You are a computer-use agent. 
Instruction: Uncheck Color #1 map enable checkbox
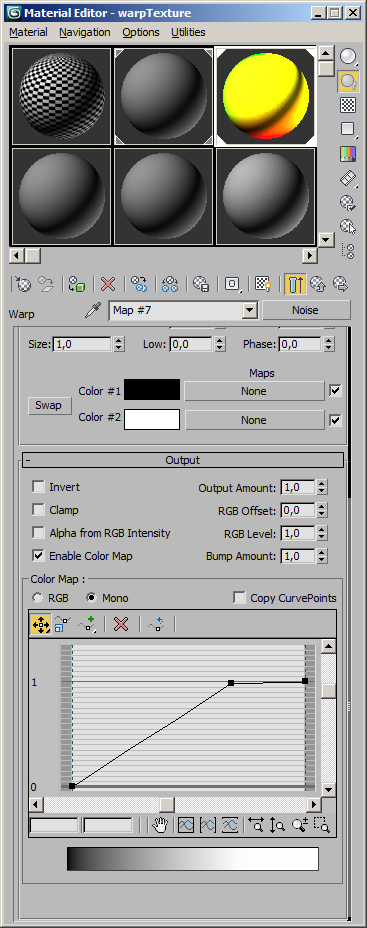[x=336, y=391]
